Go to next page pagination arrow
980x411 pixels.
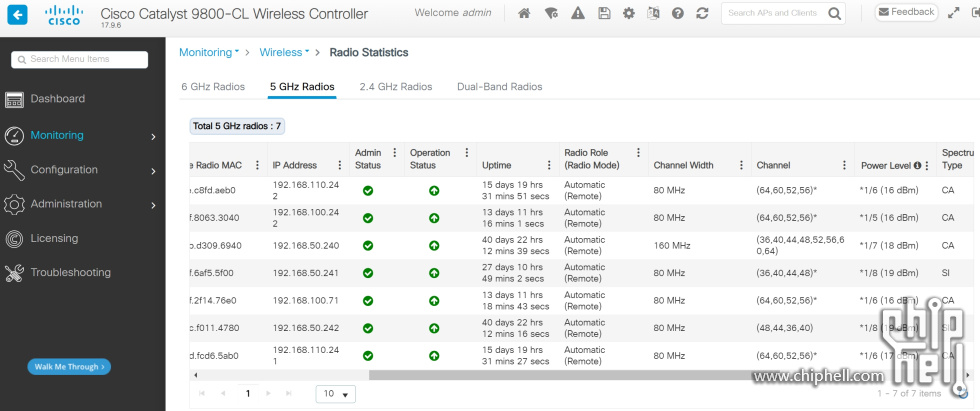(268, 394)
